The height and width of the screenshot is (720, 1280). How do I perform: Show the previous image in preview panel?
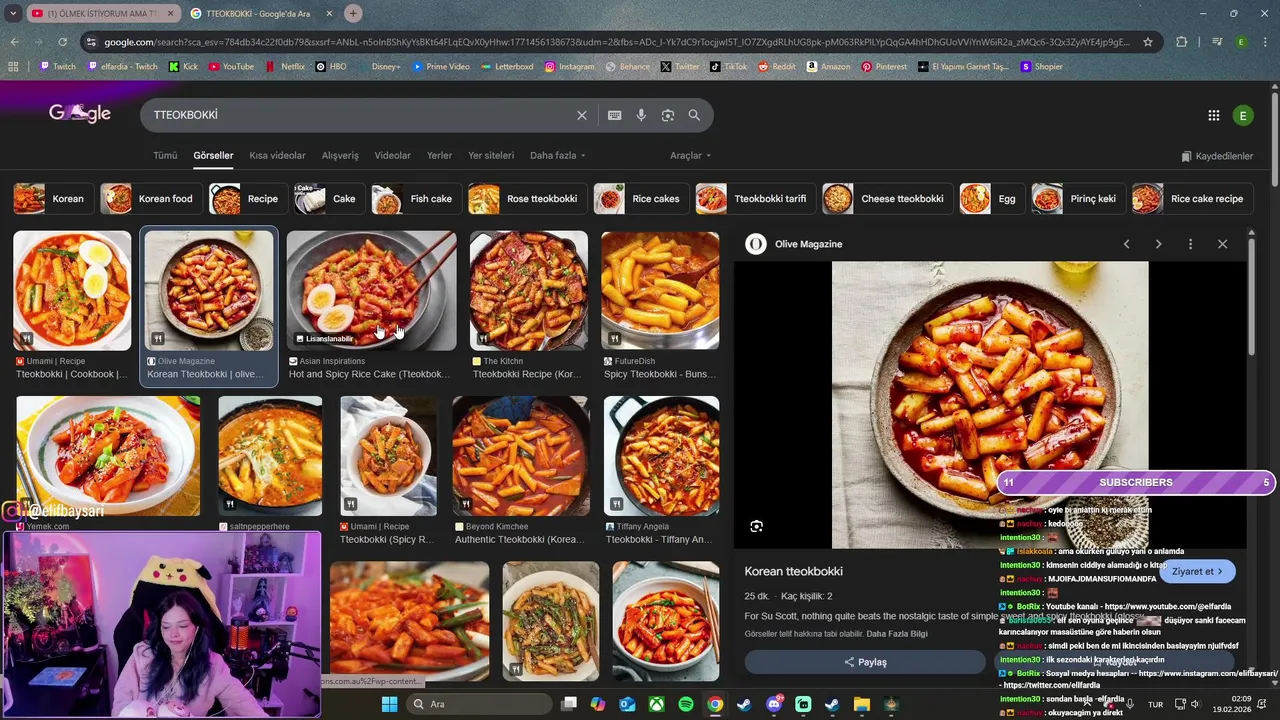(x=1126, y=244)
